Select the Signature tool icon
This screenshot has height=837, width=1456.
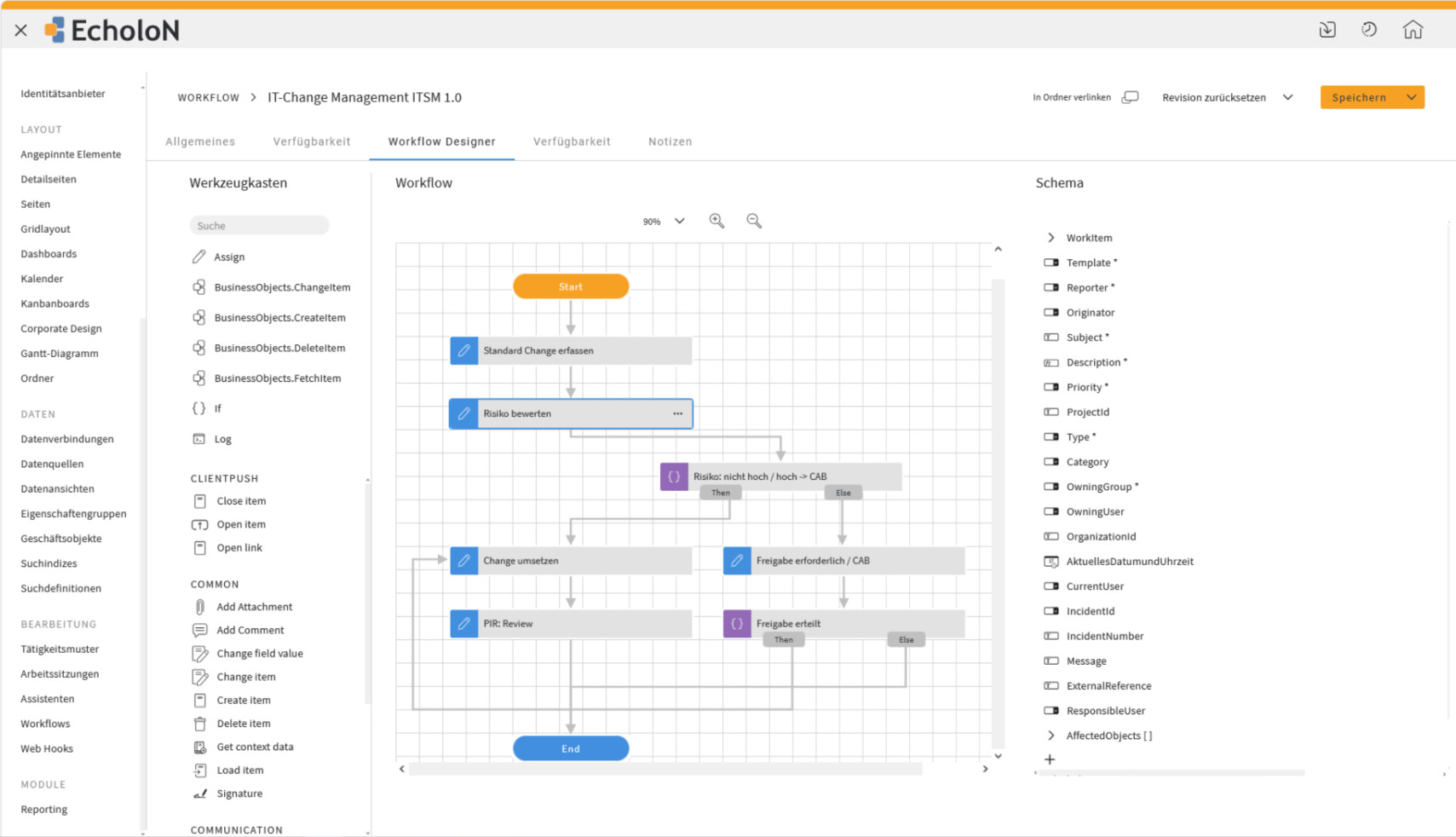(200, 794)
